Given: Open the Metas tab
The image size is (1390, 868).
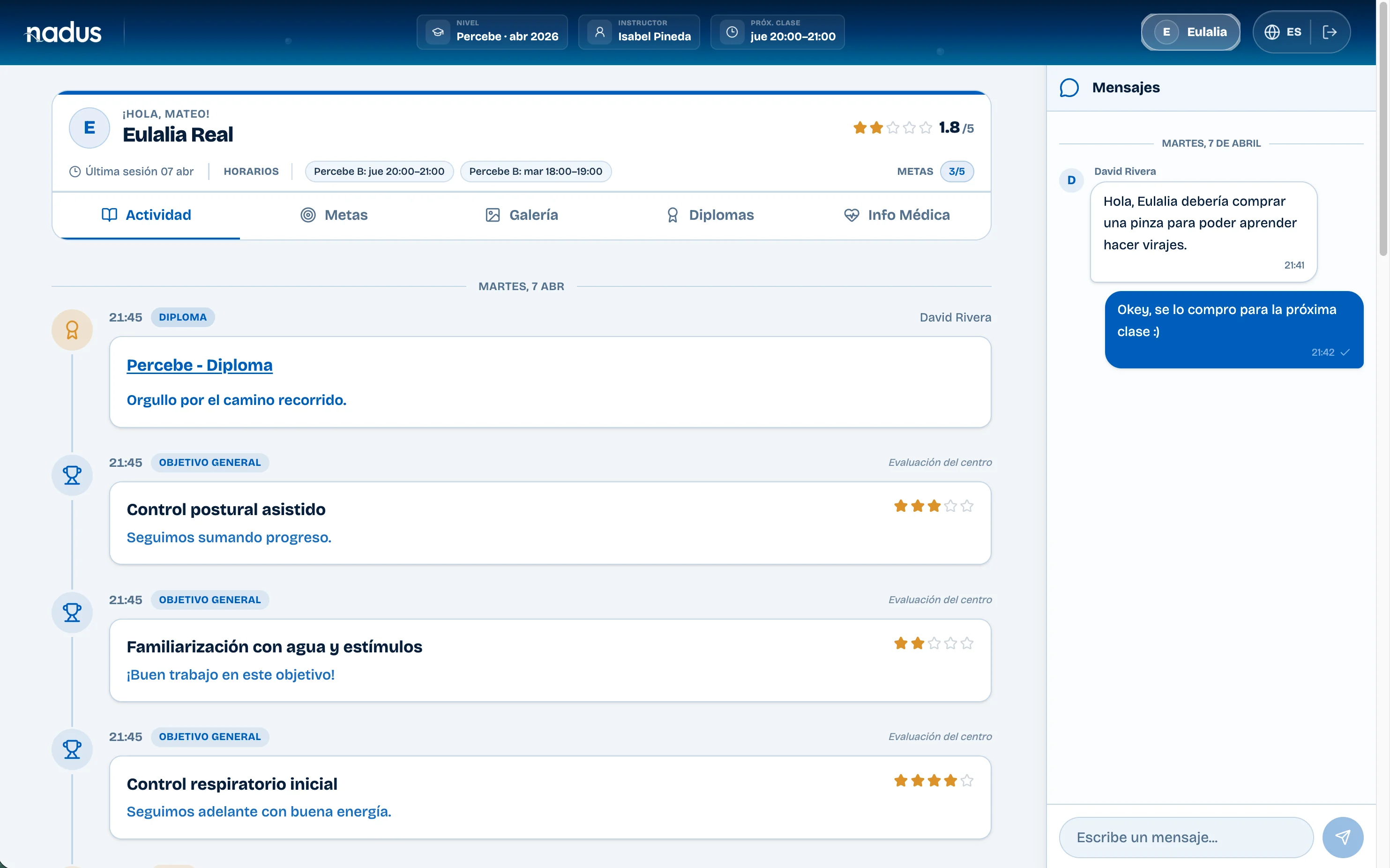Looking at the screenshot, I should pyautogui.click(x=334, y=215).
